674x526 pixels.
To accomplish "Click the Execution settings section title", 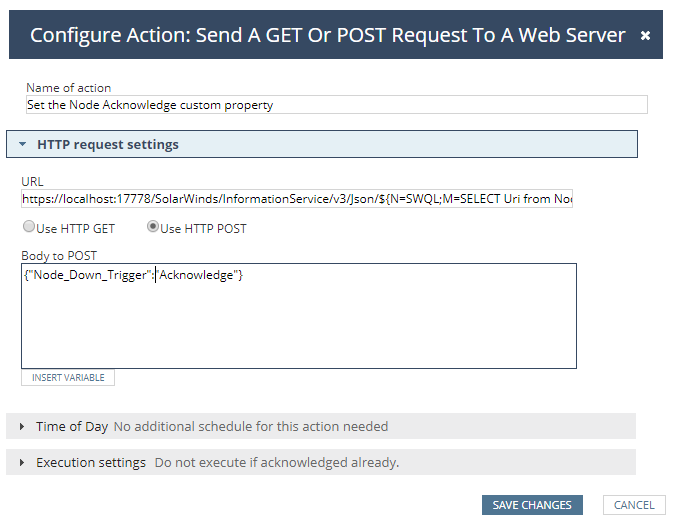I will 91,463.
